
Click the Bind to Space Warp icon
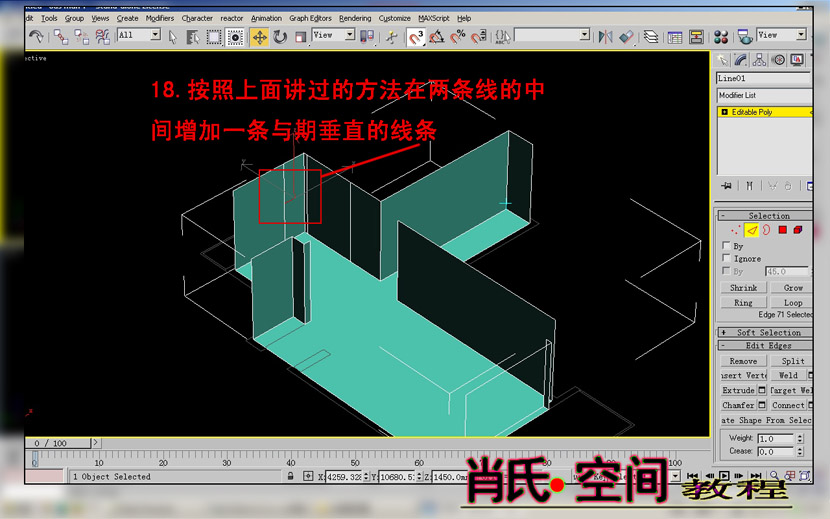click(x=102, y=37)
